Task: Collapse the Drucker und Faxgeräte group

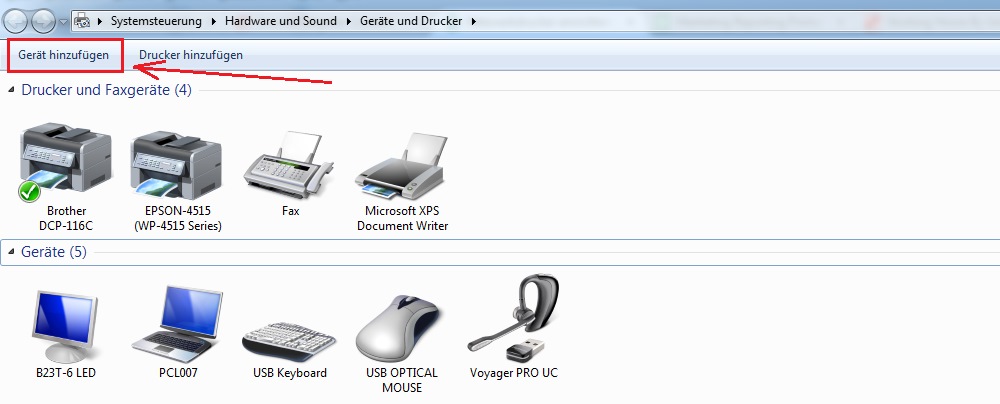Action: [12, 91]
